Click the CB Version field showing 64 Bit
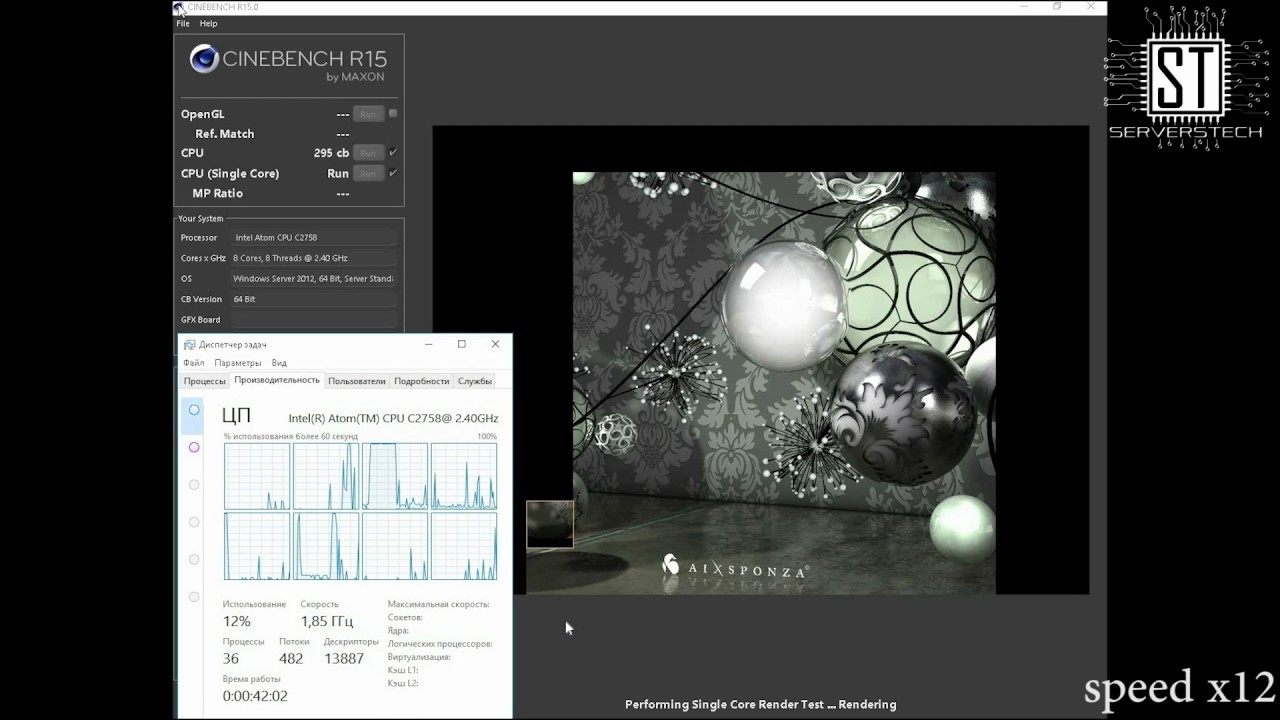 [314, 299]
